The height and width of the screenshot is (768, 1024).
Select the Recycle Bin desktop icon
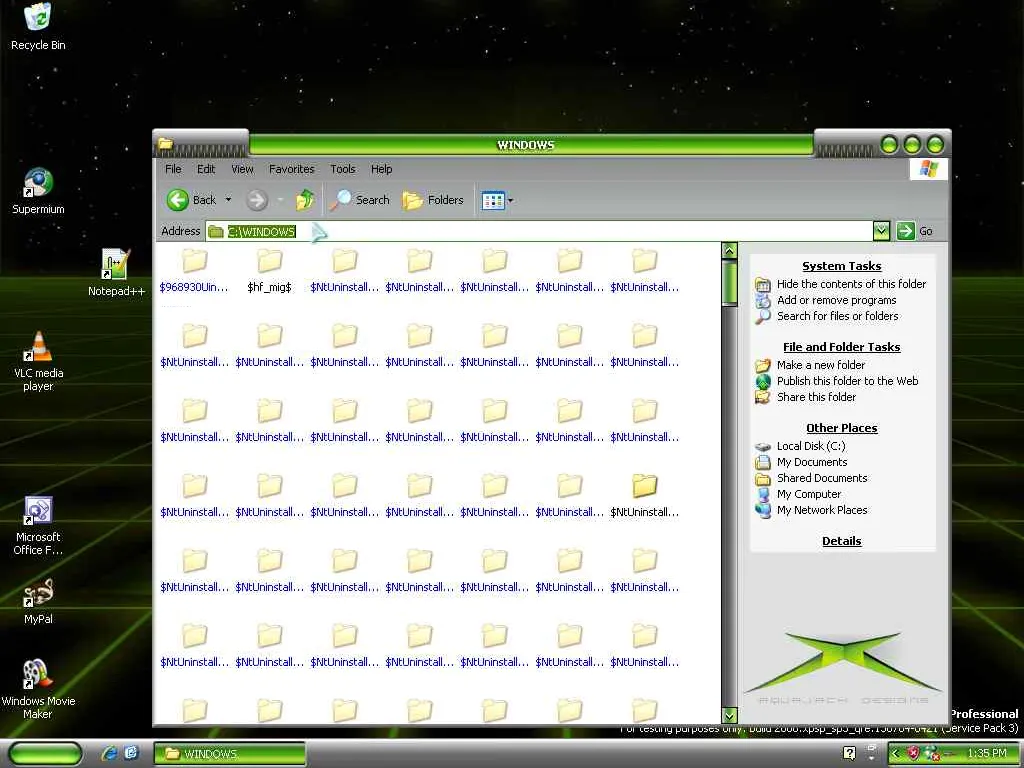click(x=38, y=26)
